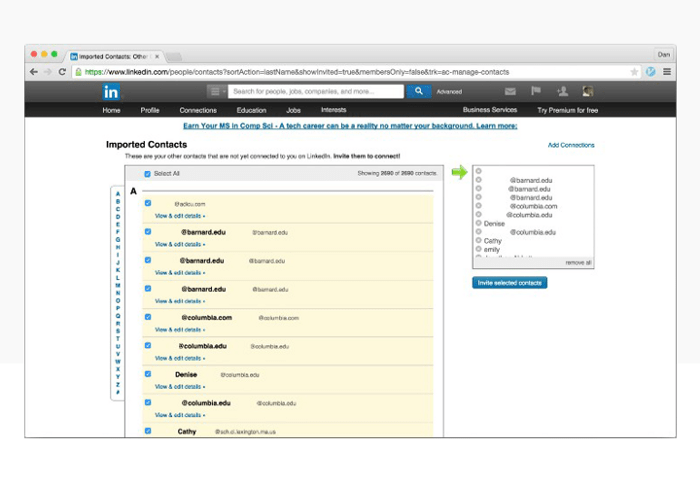Open the Profile menu item
Image resolution: width=700 pixels, height=482 pixels.
pos(150,110)
